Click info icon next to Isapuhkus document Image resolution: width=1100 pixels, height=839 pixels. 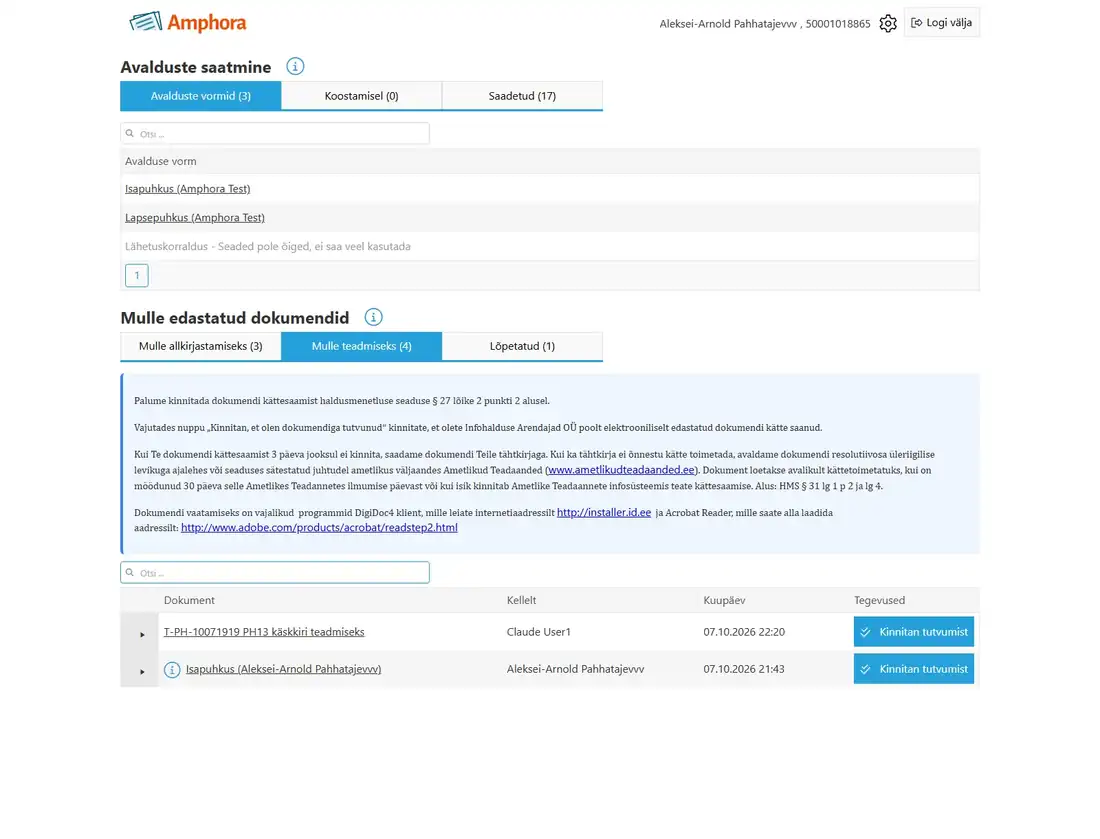click(x=172, y=669)
